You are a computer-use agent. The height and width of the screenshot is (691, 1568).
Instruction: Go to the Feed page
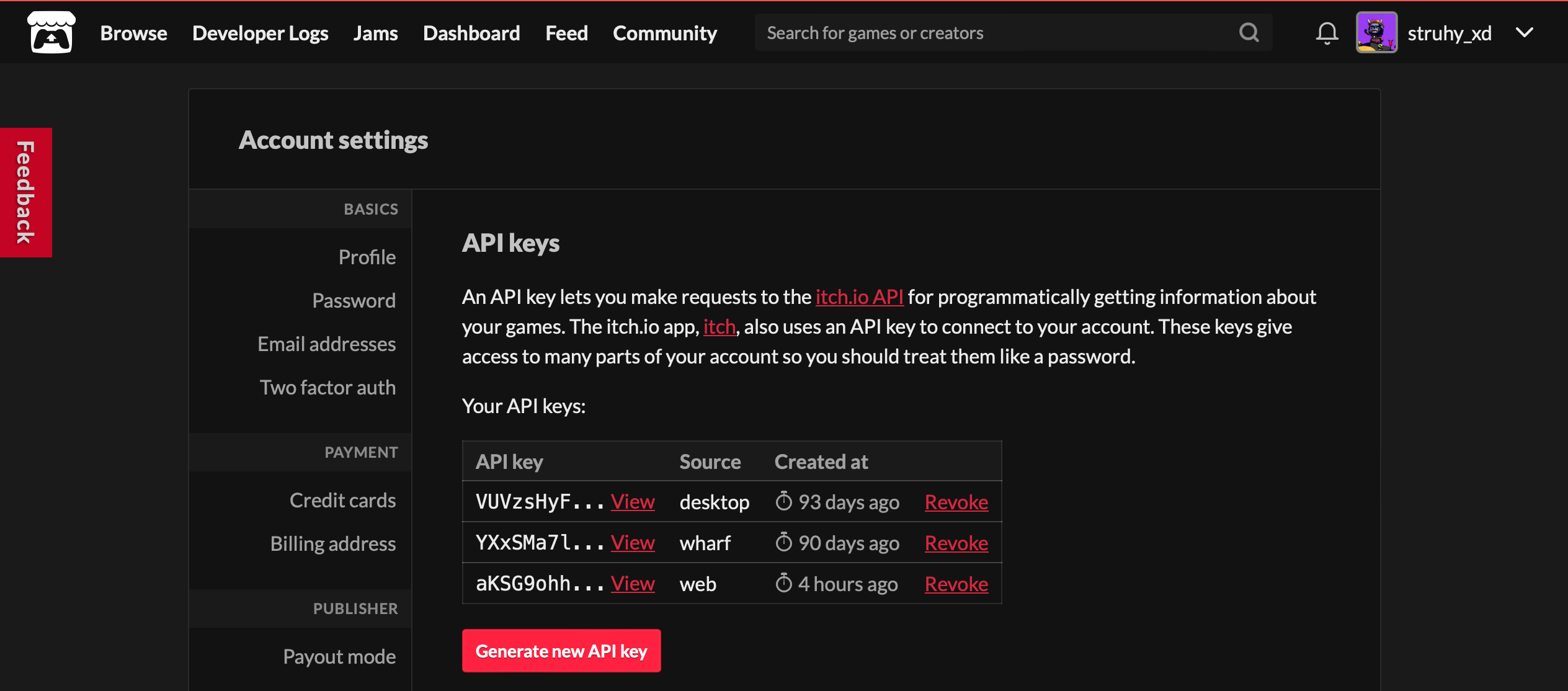click(x=567, y=33)
